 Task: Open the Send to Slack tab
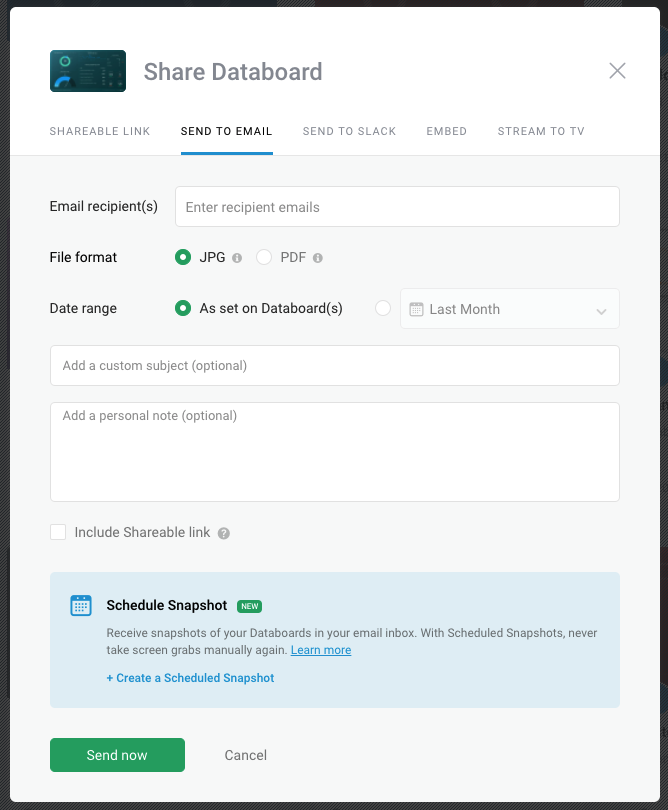click(349, 131)
